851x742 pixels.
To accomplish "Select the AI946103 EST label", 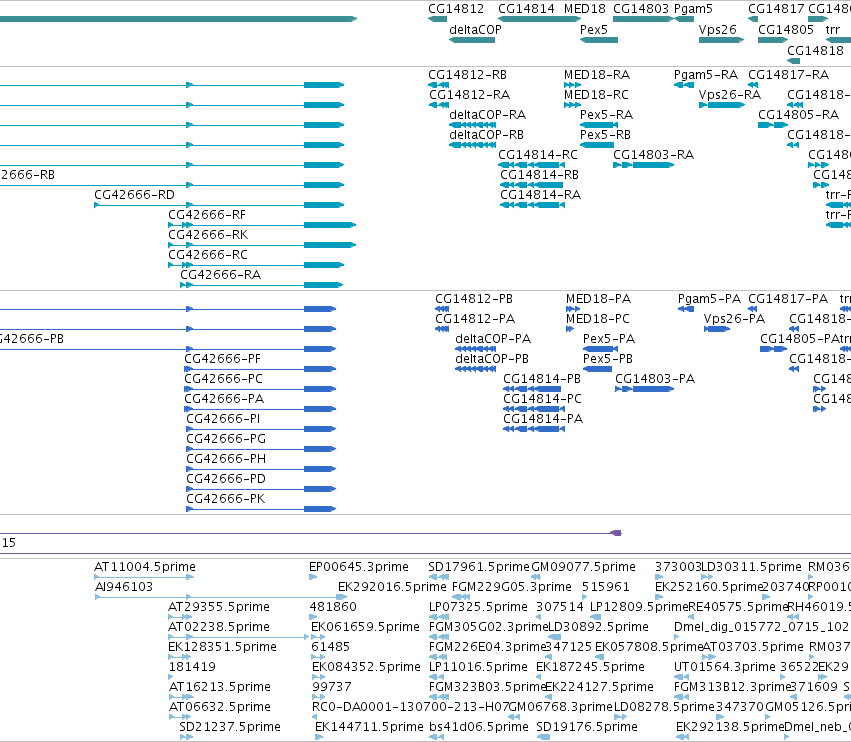I will (124, 587).
